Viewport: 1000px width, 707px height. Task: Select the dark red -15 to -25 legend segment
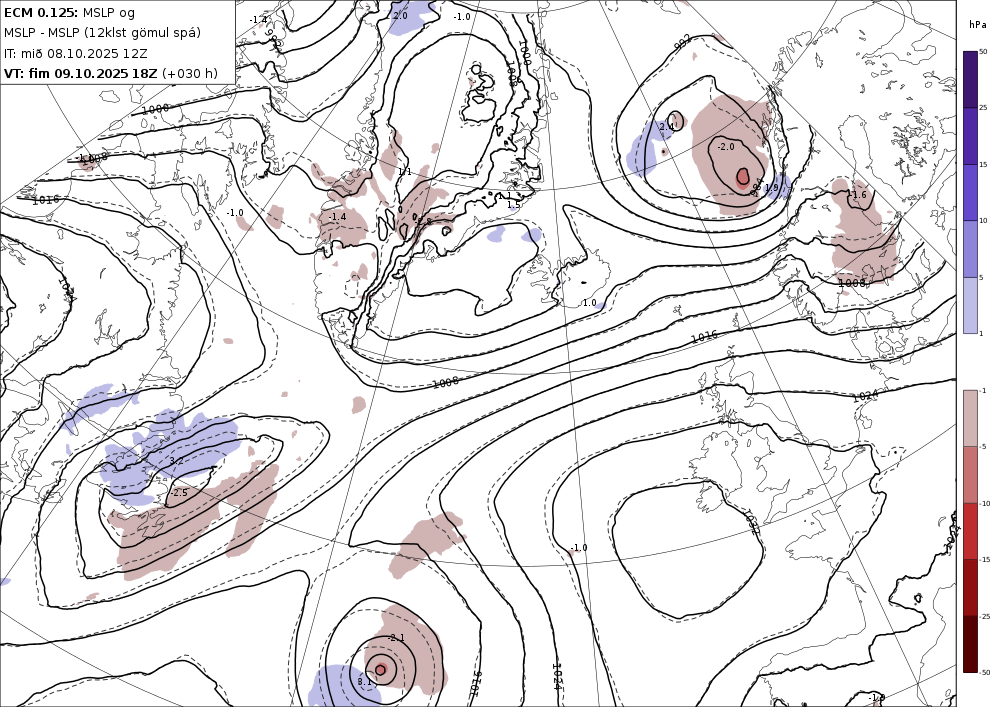coord(969,587)
